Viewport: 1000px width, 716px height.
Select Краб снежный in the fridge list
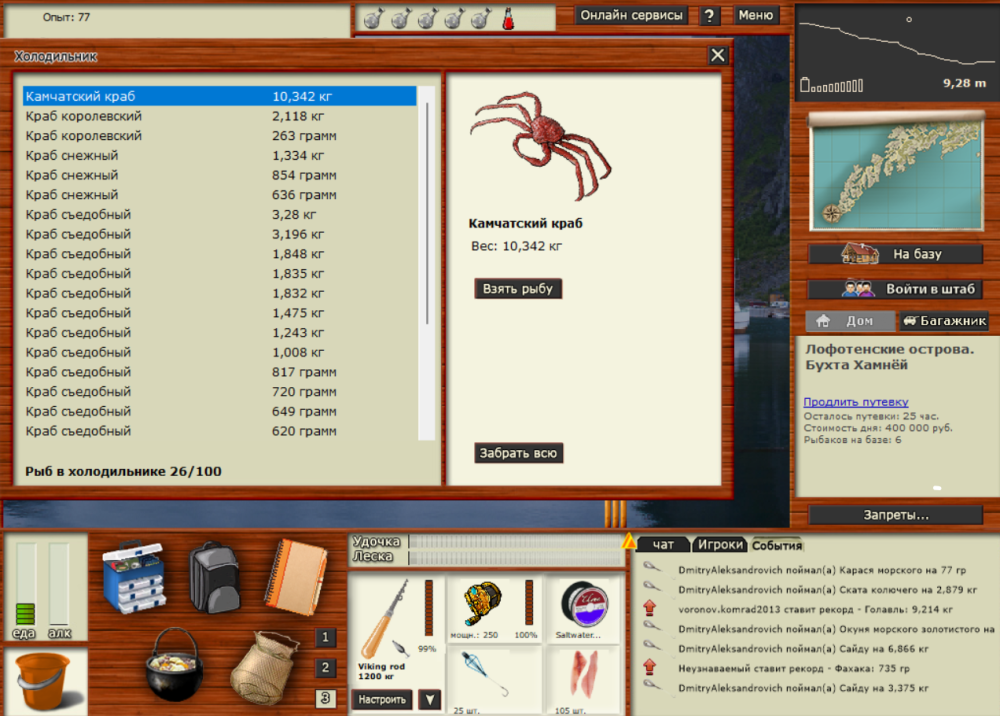(100, 155)
